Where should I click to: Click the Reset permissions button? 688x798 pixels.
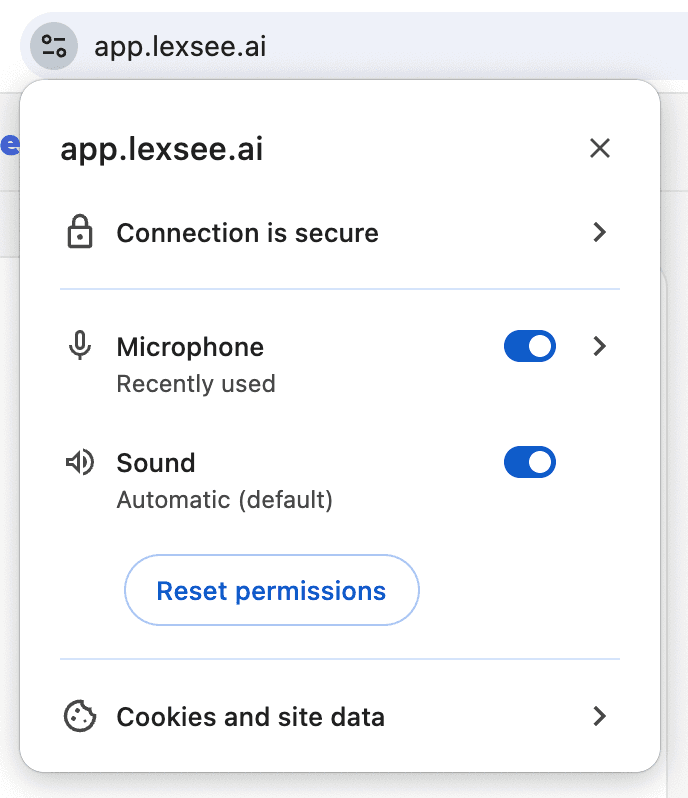point(272,590)
